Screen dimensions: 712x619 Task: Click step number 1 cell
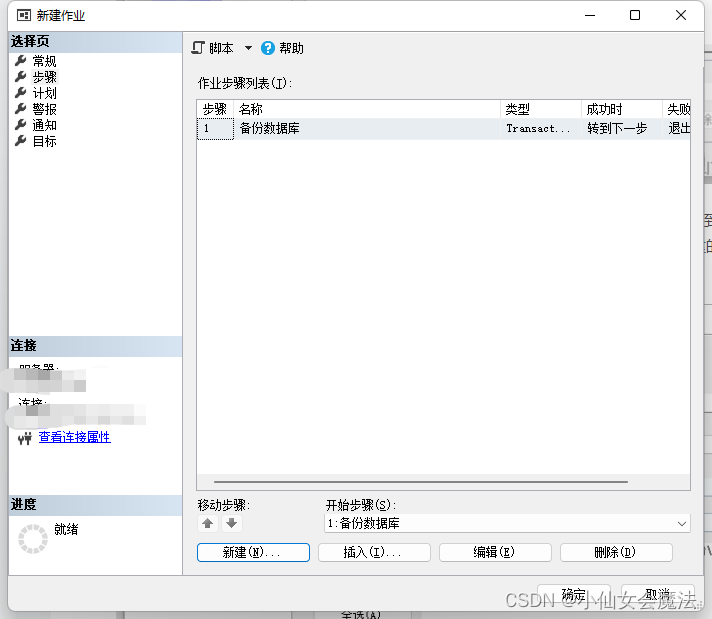coord(215,129)
